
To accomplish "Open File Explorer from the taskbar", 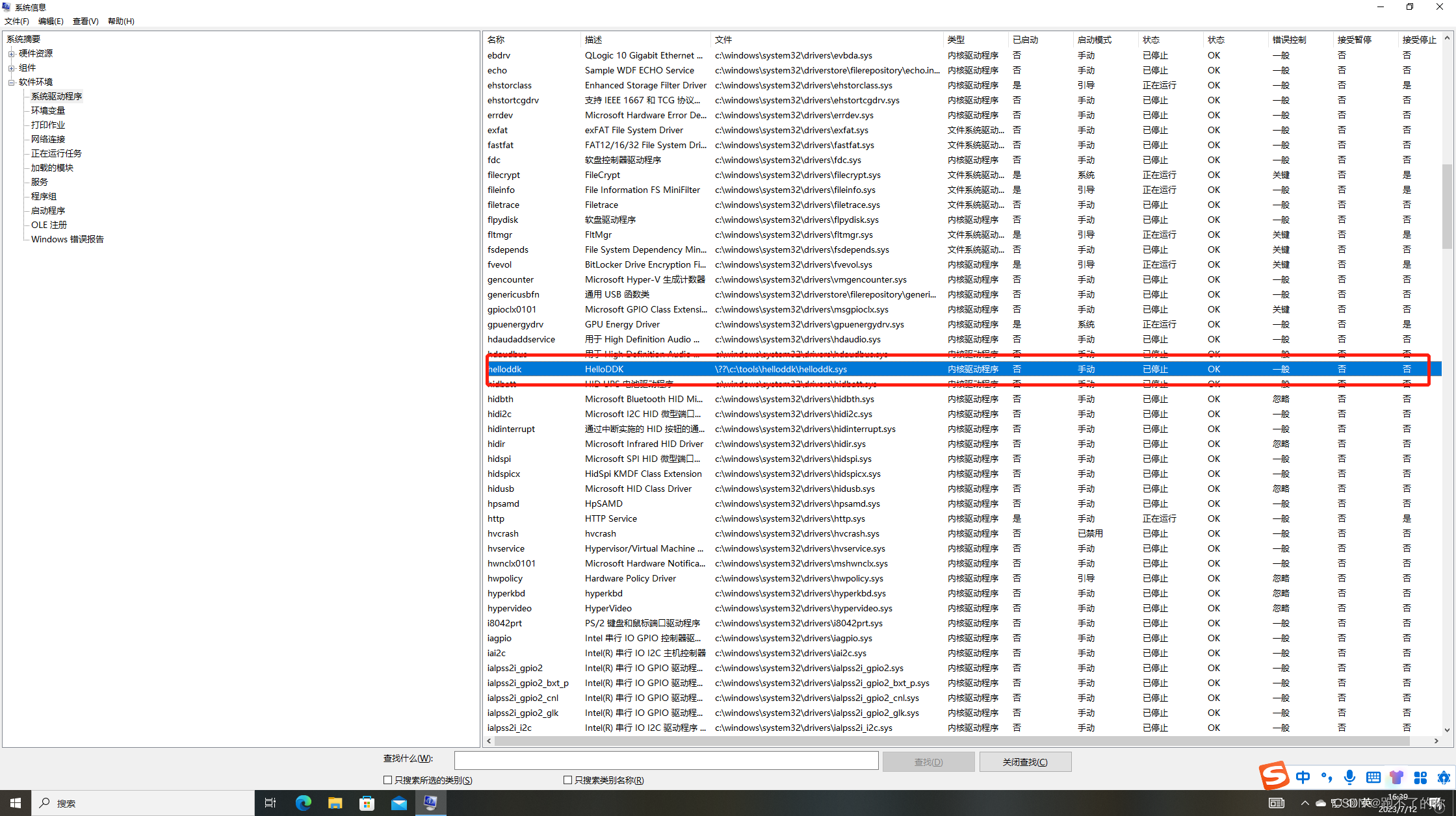I will pos(335,803).
